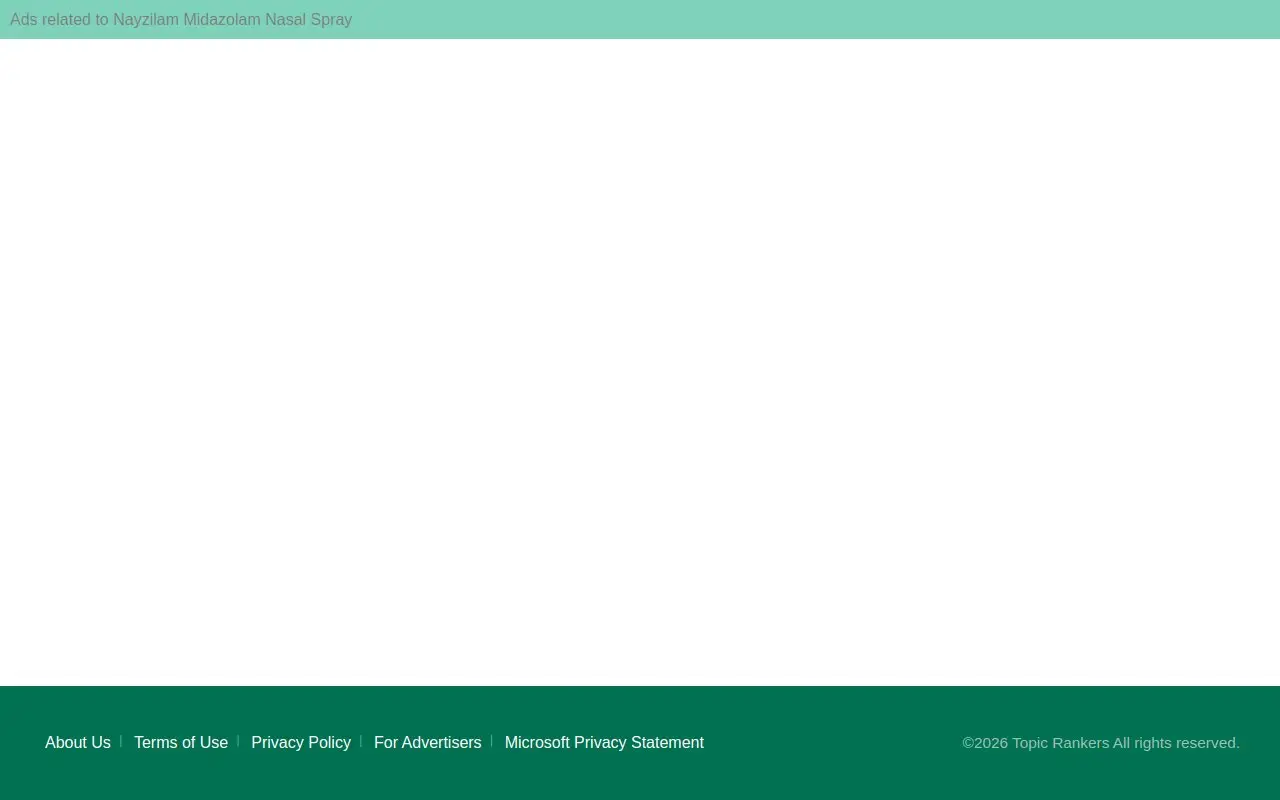Open the About Us footer link

coord(78,742)
